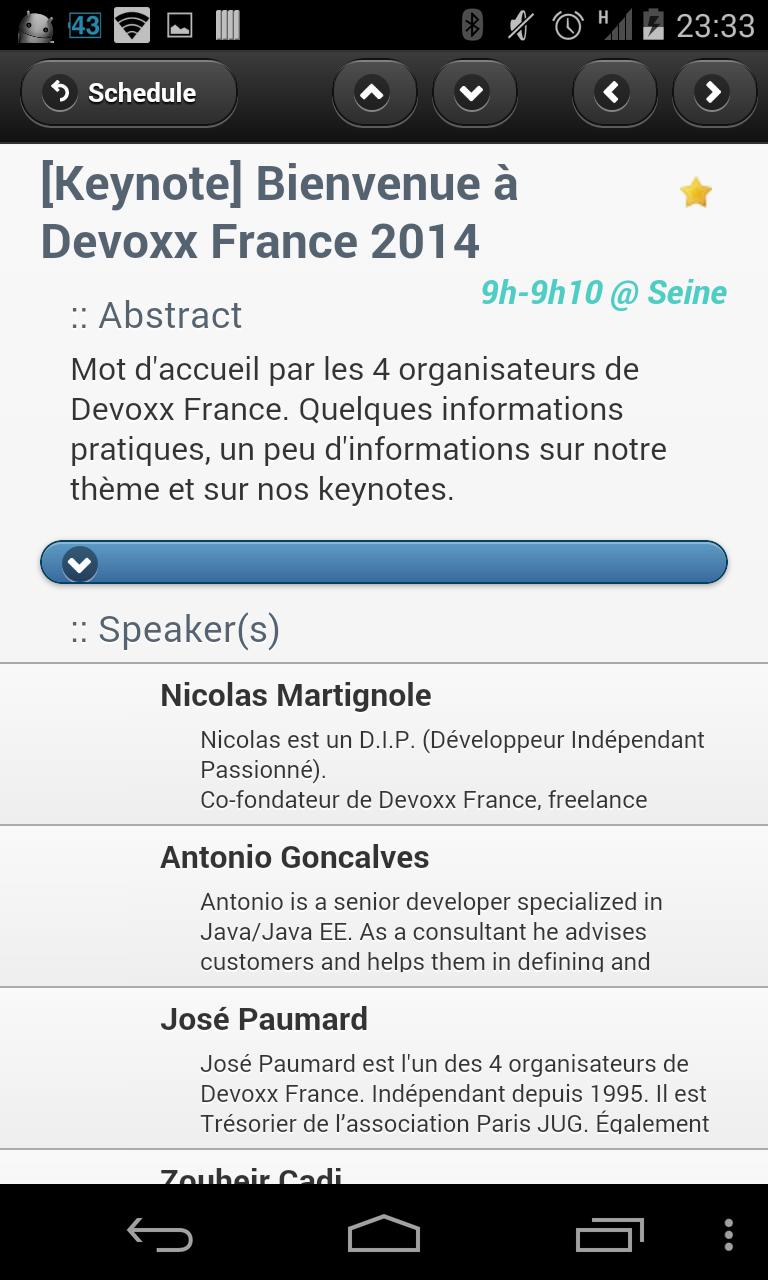Tap the 9h-9h10 @ Seine time slot

pyautogui.click(x=603, y=293)
